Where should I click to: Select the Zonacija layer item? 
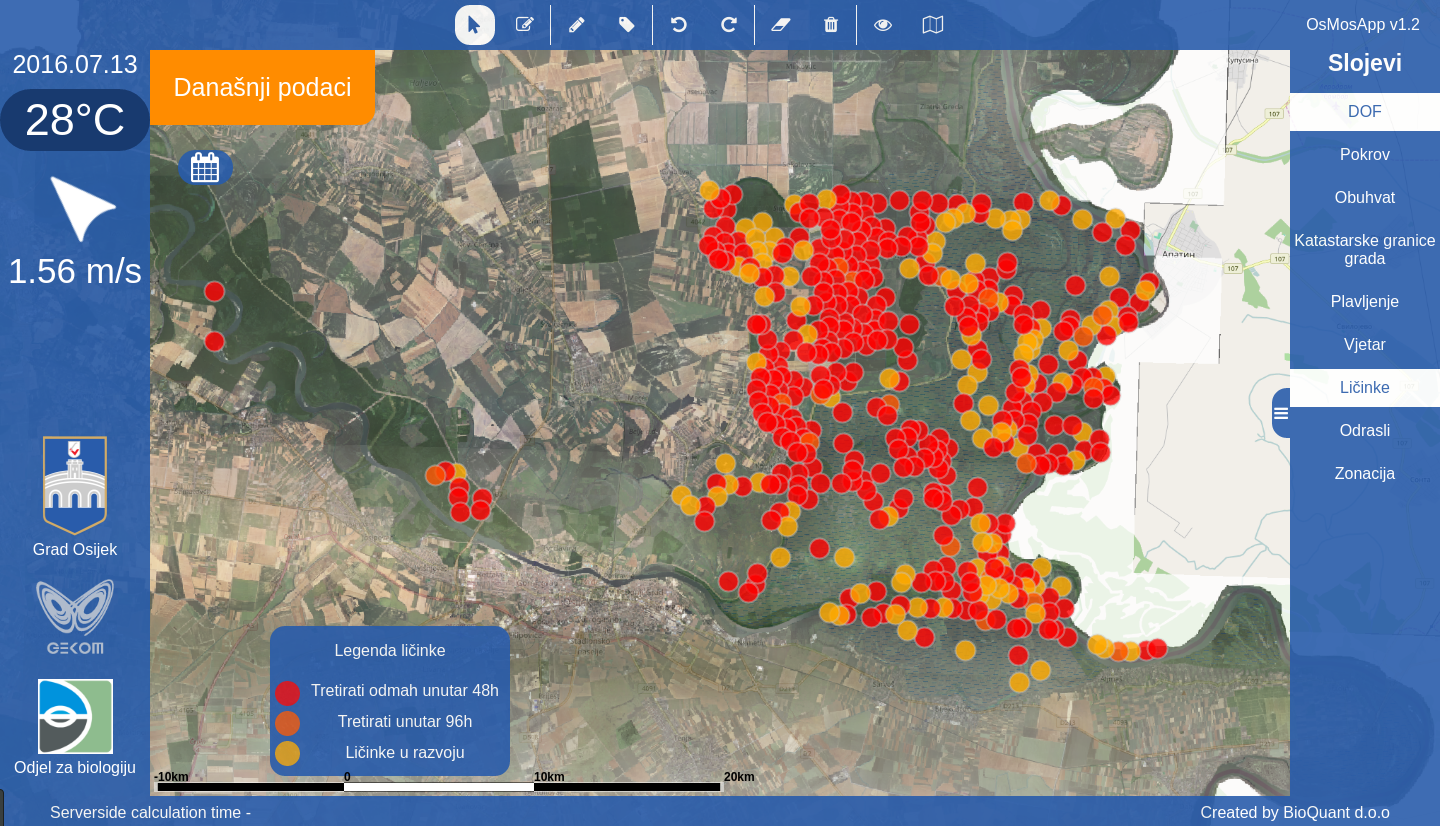click(1364, 474)
